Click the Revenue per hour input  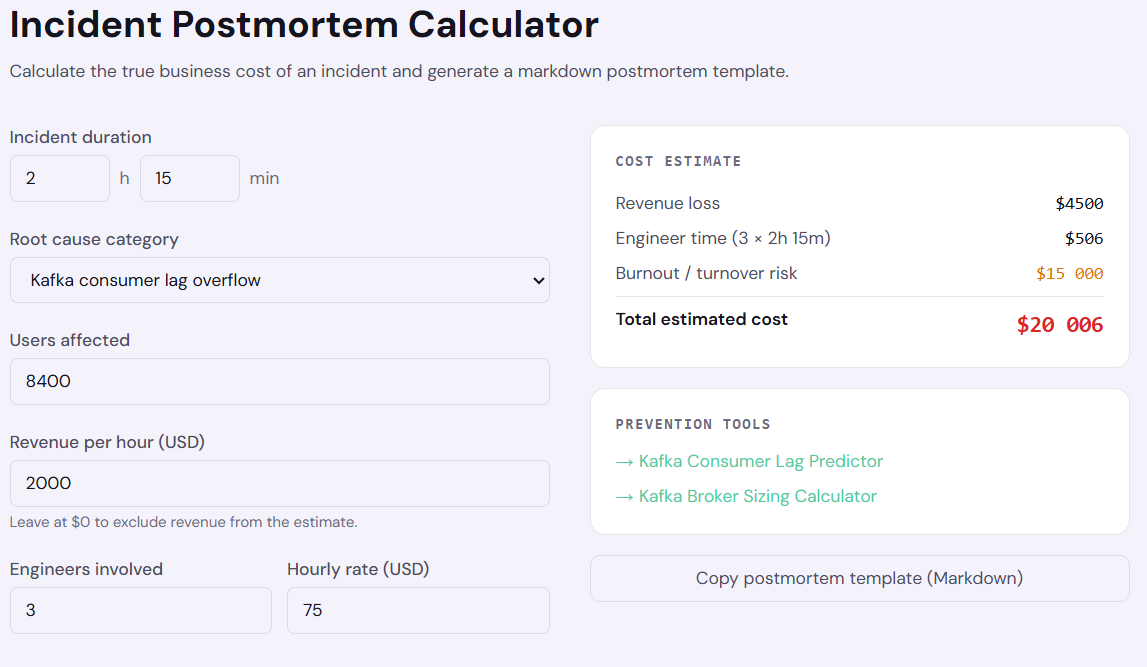coord(279,483)
